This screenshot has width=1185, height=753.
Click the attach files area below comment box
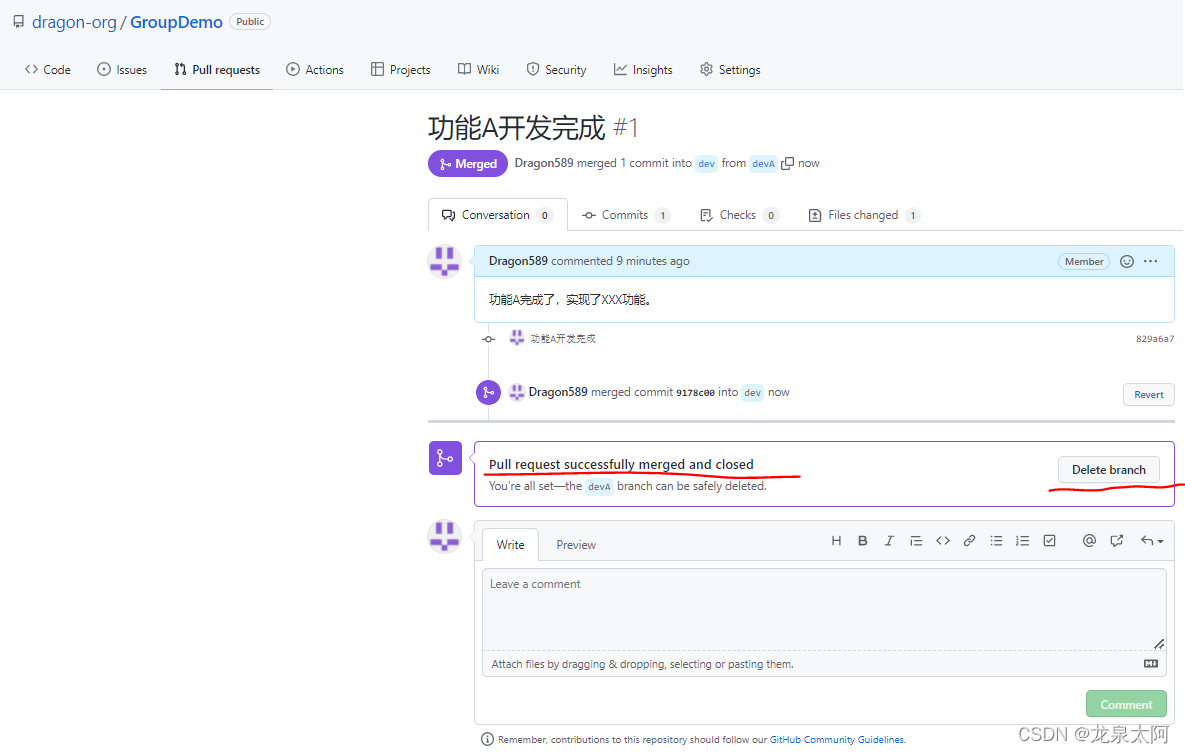click(824, 663)
